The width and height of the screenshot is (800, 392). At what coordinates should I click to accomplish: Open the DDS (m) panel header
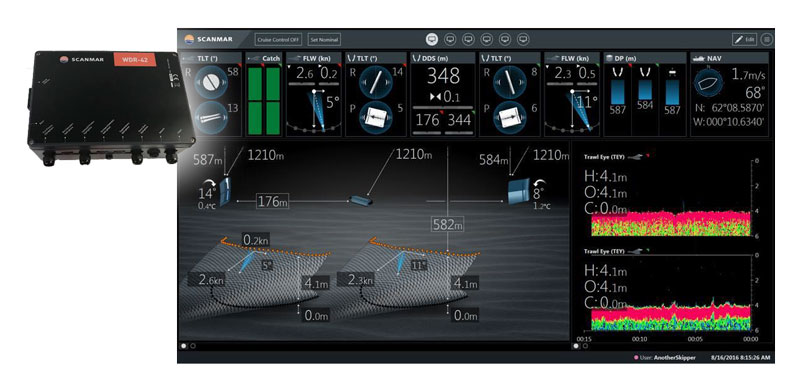tap(443, 58)
